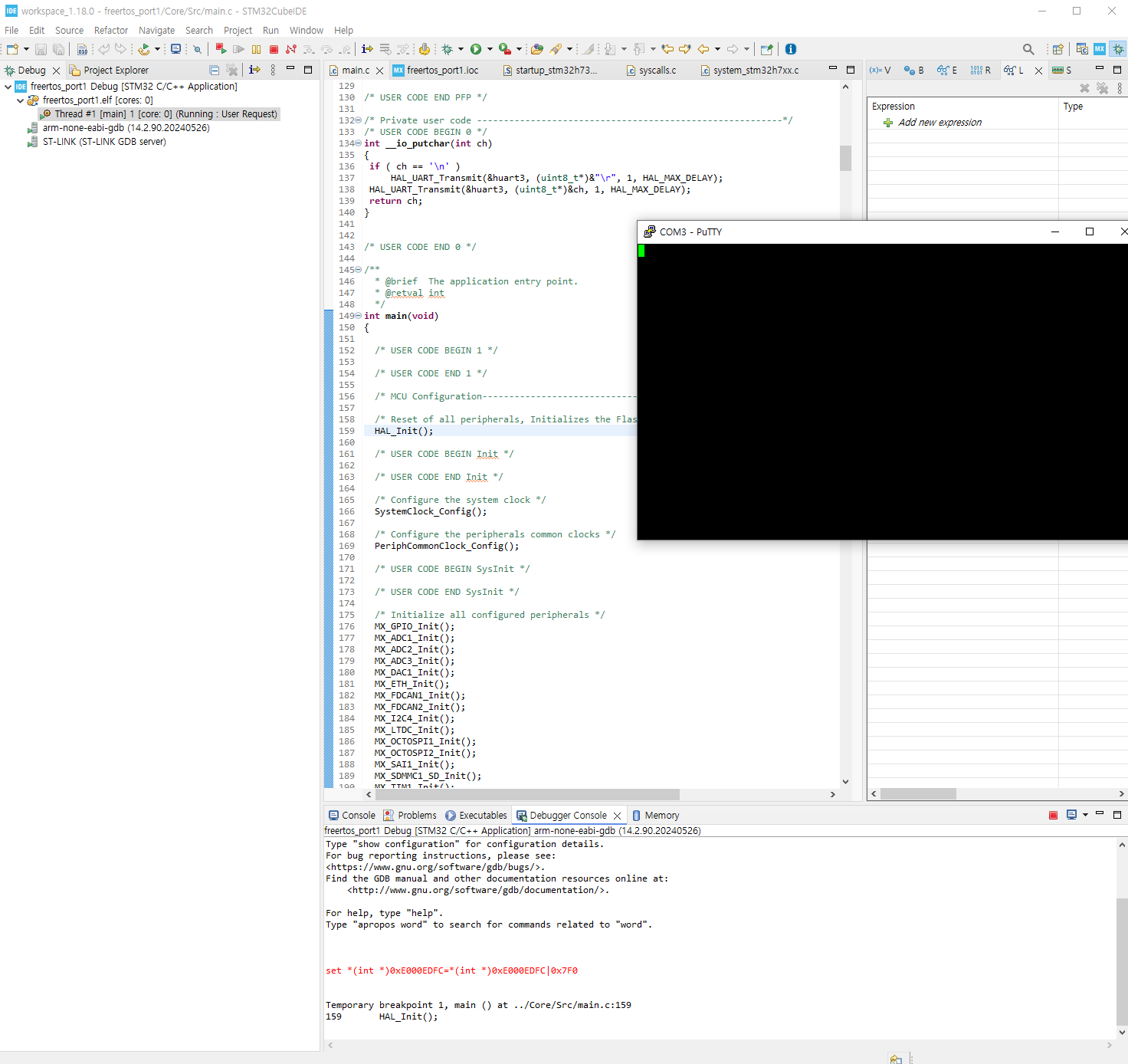Click the Skip All Breakpoints icon
1128x1064 pixels.
(197, 49)
